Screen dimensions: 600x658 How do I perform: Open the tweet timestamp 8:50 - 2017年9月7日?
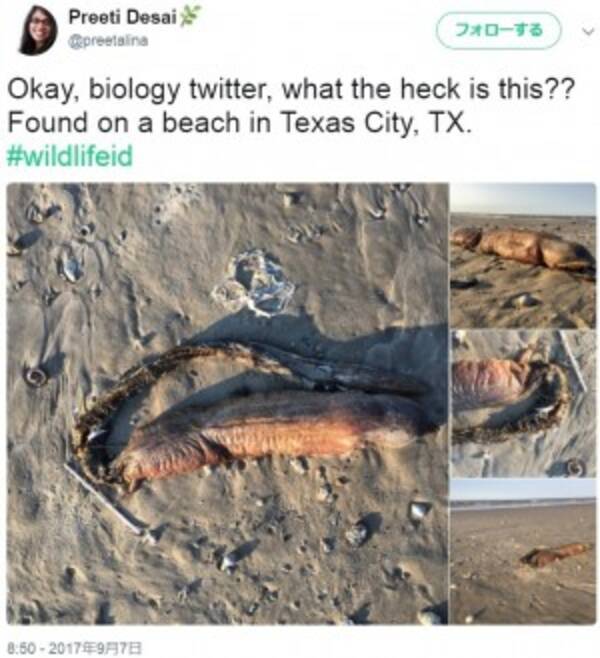76,648
